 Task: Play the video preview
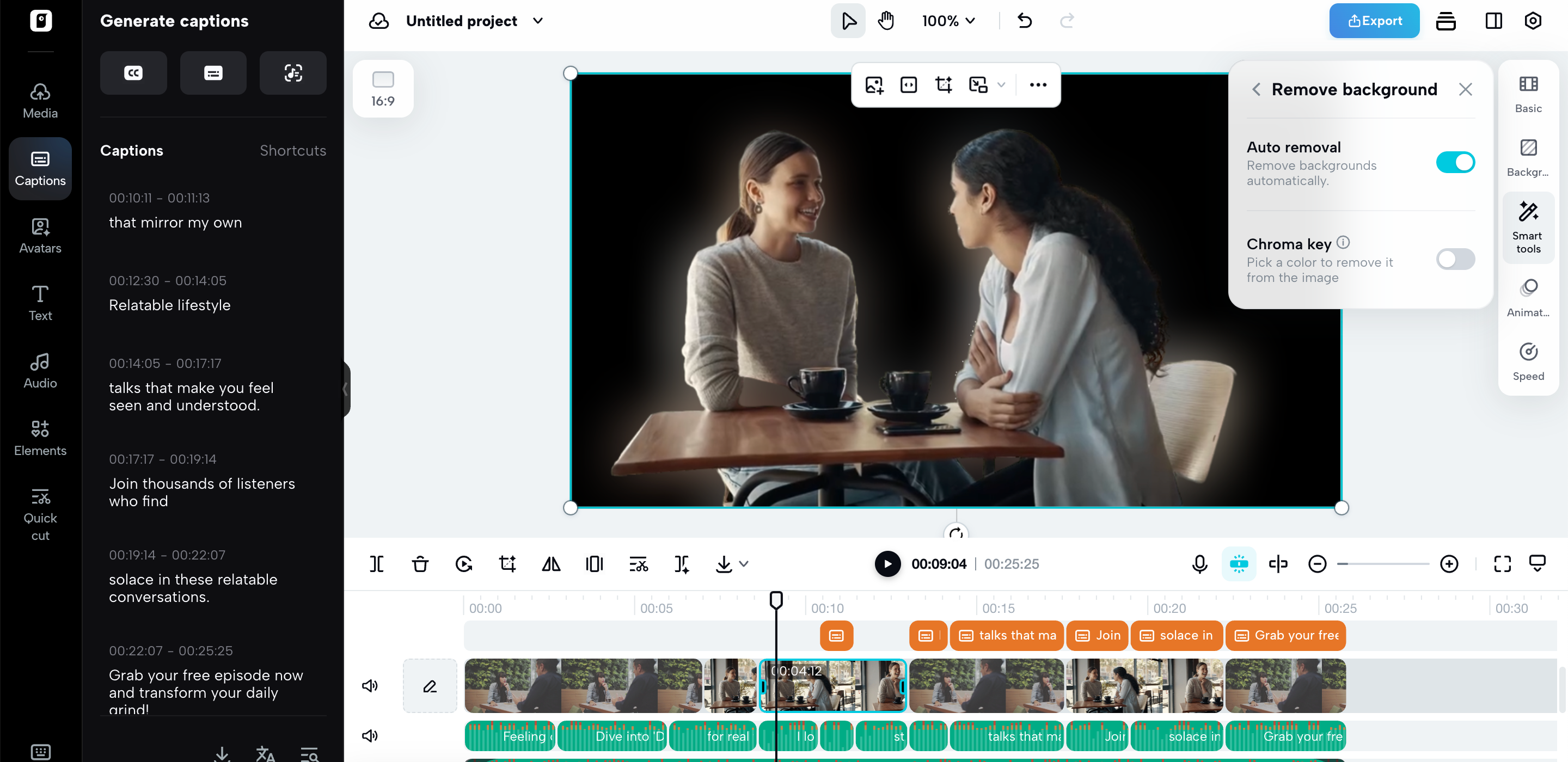point(887,563)
